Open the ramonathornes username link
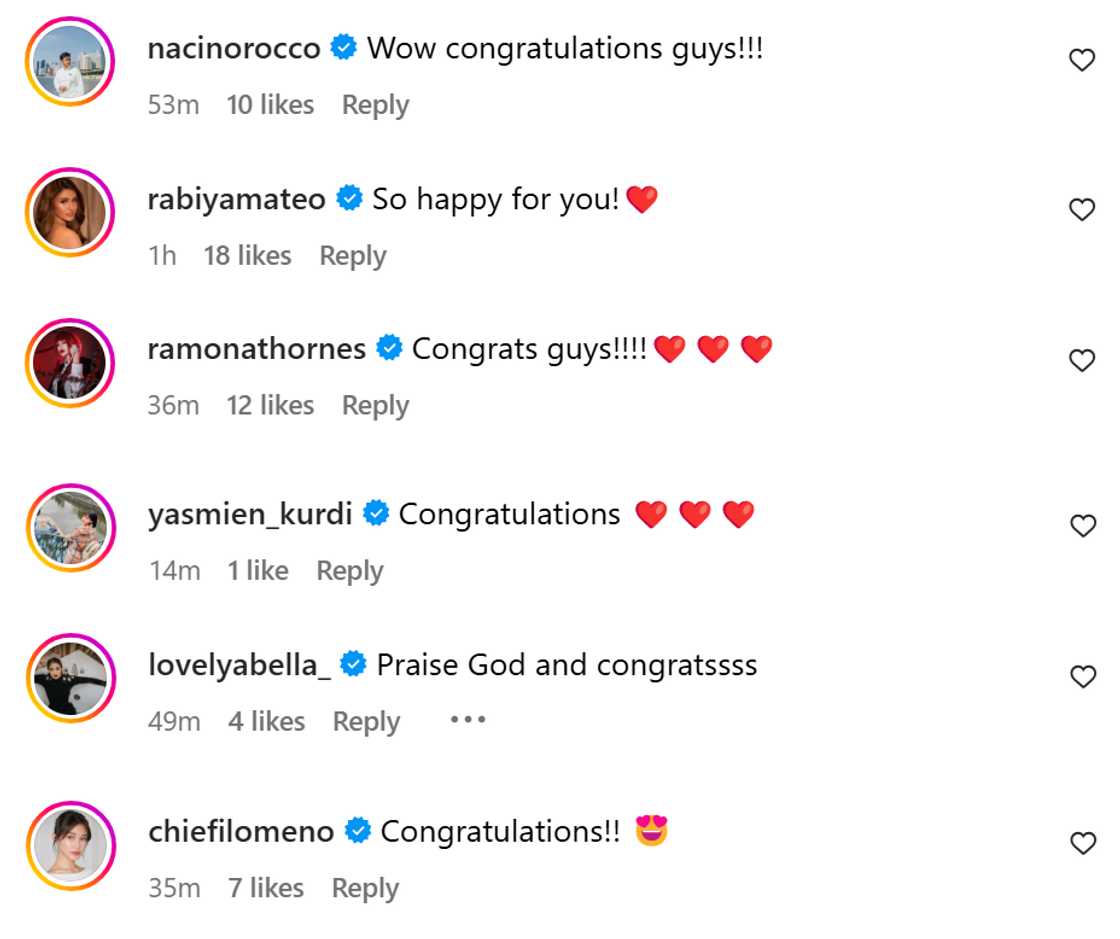Viewport: 1120px width, 939px height. [256, 349]
